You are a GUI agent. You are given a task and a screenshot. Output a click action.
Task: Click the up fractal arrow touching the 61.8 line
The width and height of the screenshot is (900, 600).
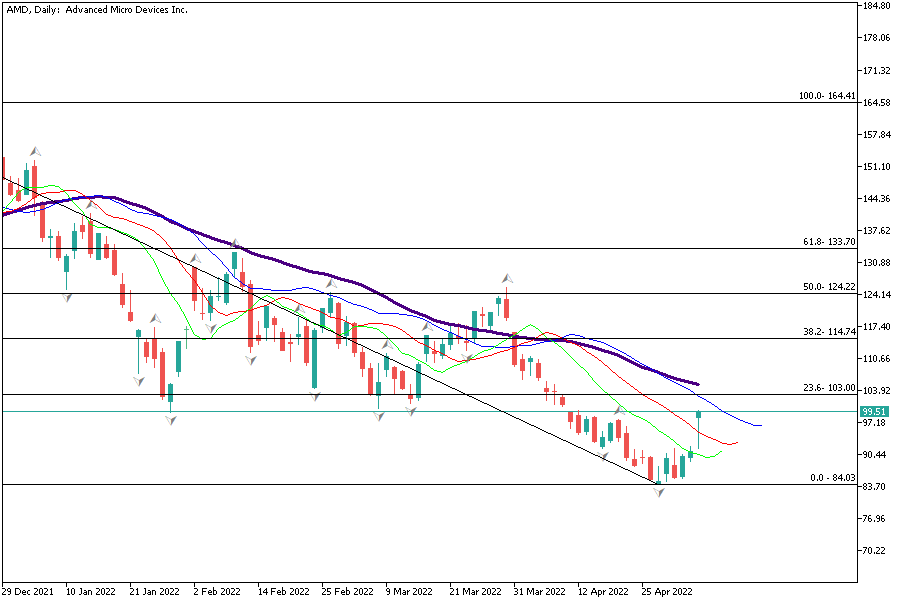[x=235, y=243]
